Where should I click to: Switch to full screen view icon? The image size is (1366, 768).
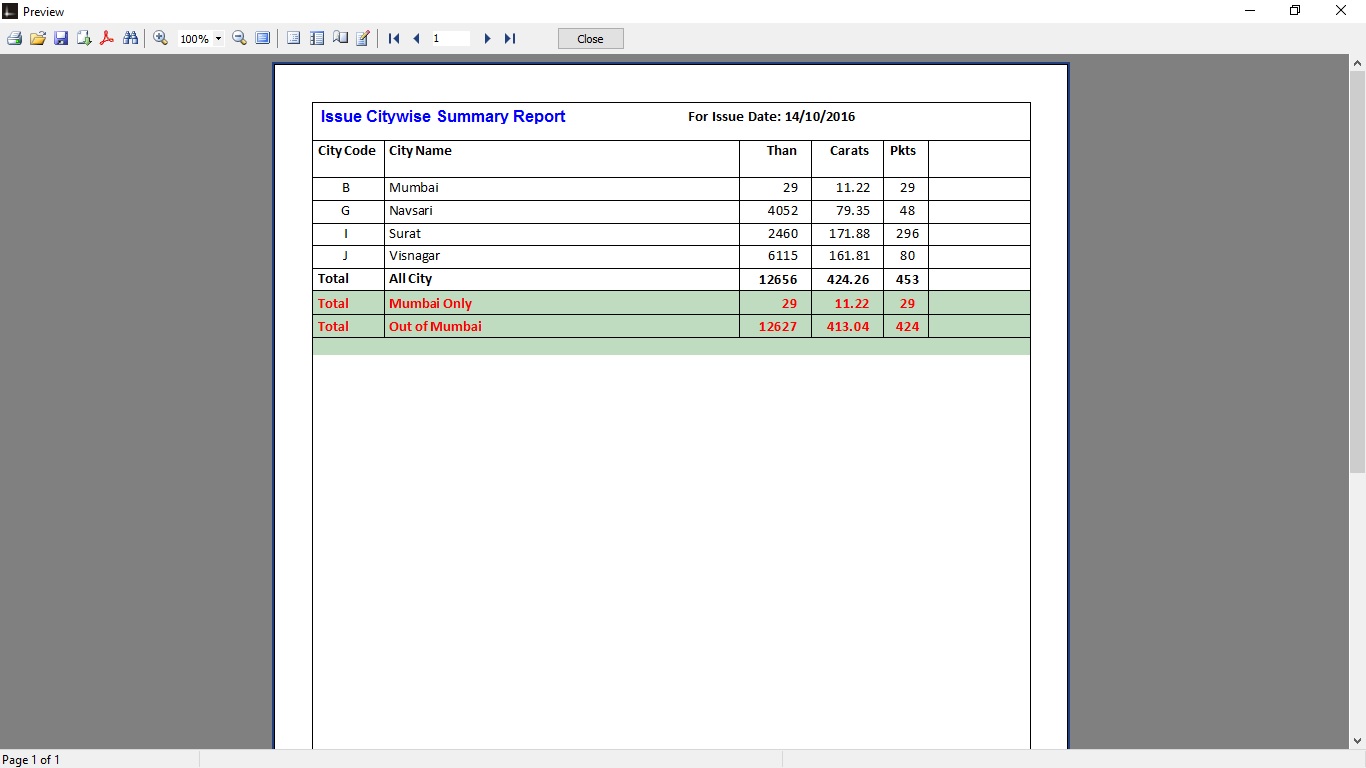pyautogui.click(x=262, y=38)
